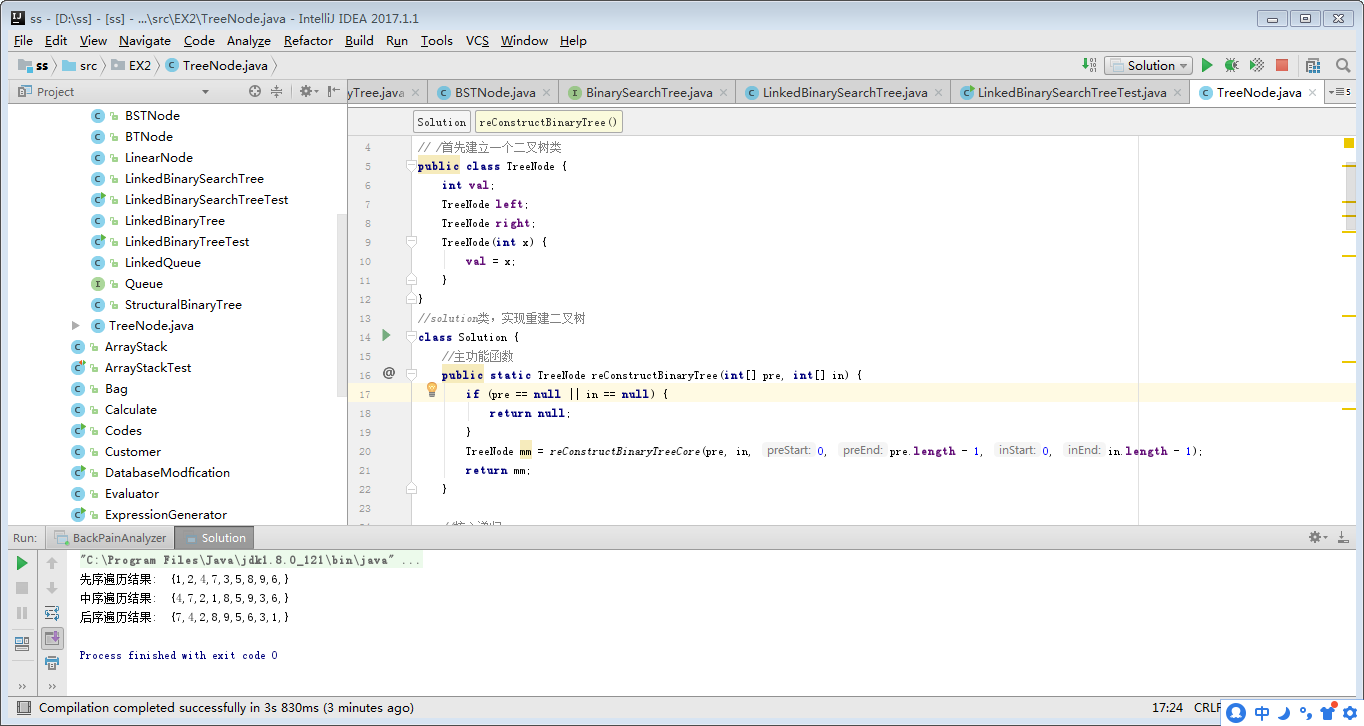Image resolution: width=1364 pixels, height=726 pixels.
Task: Select LinkedBinaryTree in the project tree
Action: [x=175, y=220]
